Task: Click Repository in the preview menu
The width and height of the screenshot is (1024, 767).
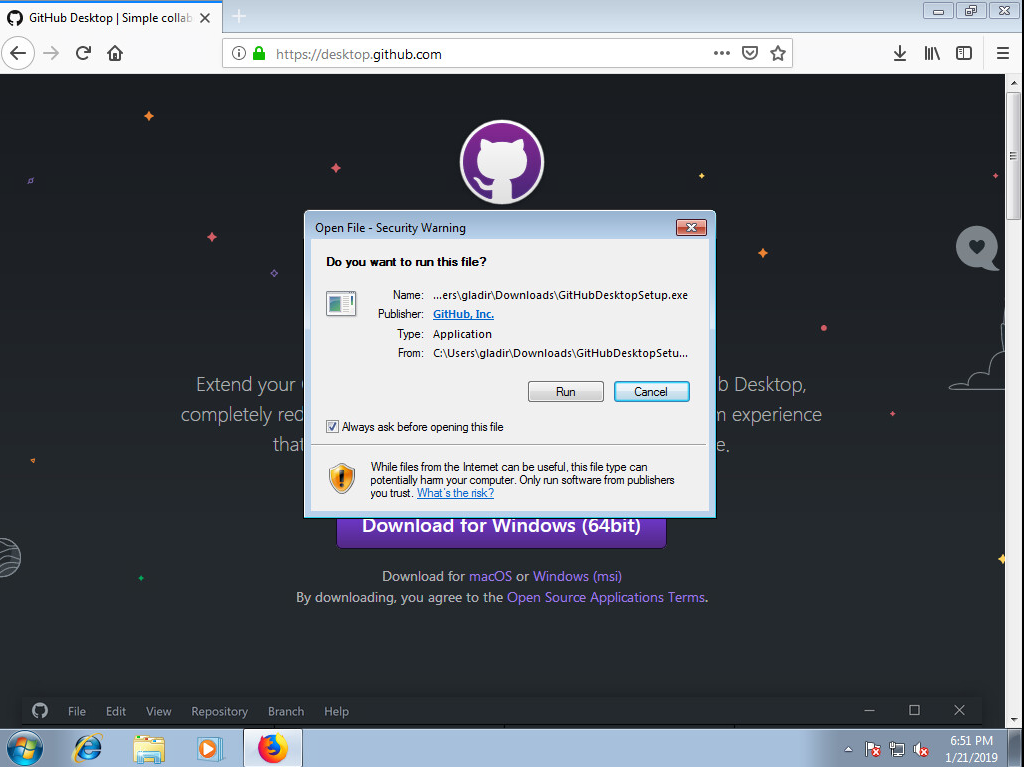Action: pyautogui.click(x=219, y=711)
